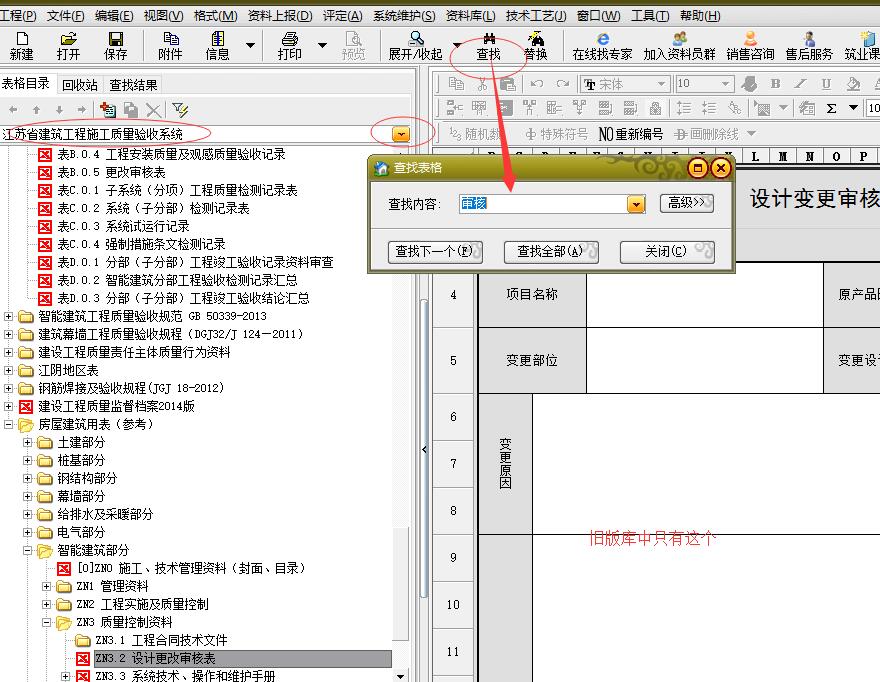Click the 查找 binoculars search icon

(488, 45)
